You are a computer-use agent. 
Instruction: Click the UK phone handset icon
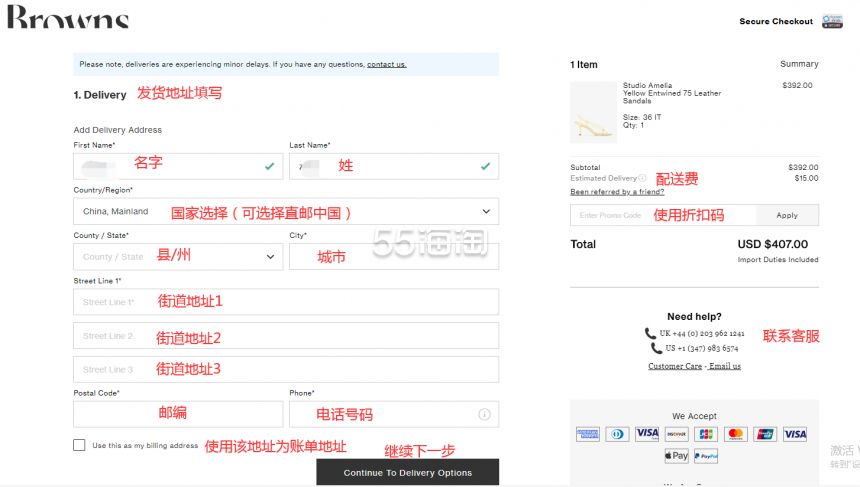point(650,333)
